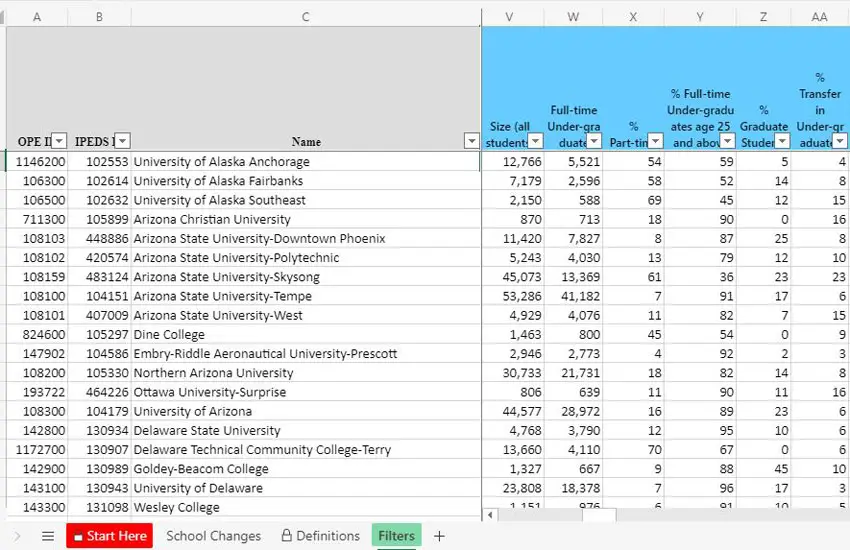Select University of Delaware cell
Screen dimensions: 850x550
(x=306, y=488)
